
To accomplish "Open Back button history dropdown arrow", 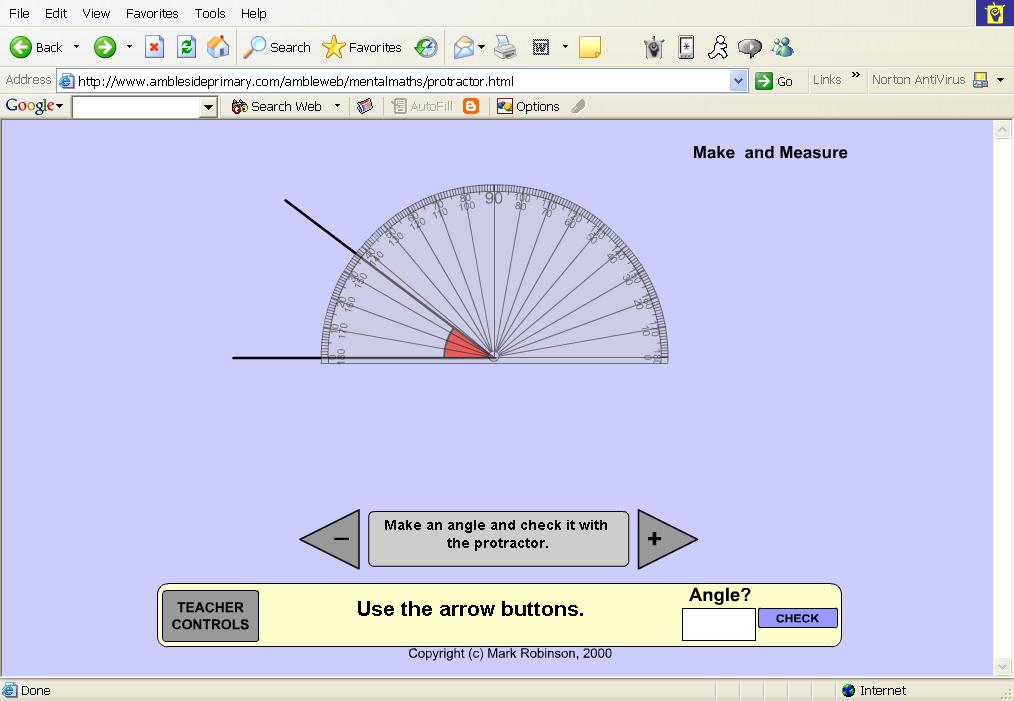I will pos(76,47).
